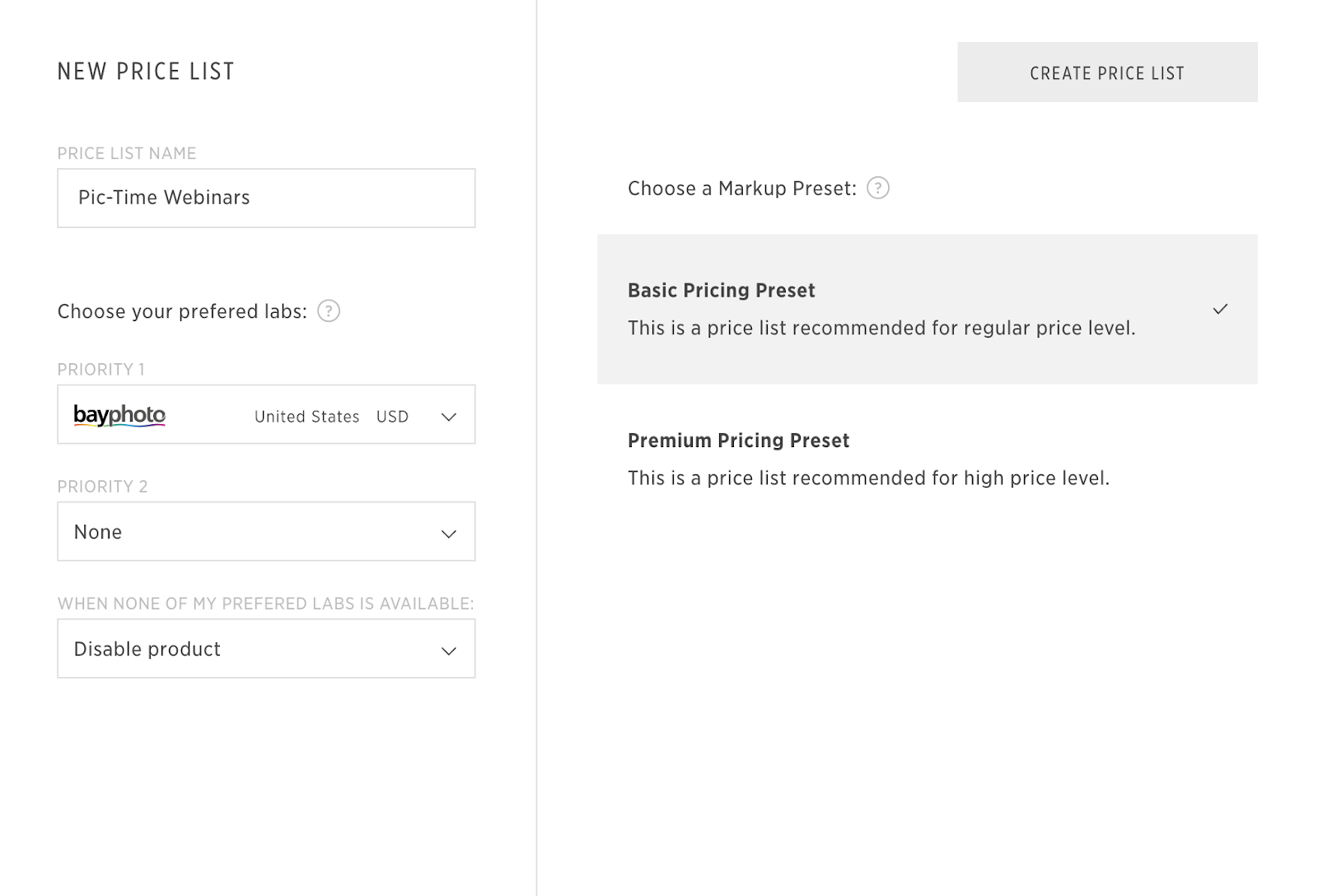Click the help icon beside preferred labs
Screen dimensions: 1318x896
(x=329, y=311)
